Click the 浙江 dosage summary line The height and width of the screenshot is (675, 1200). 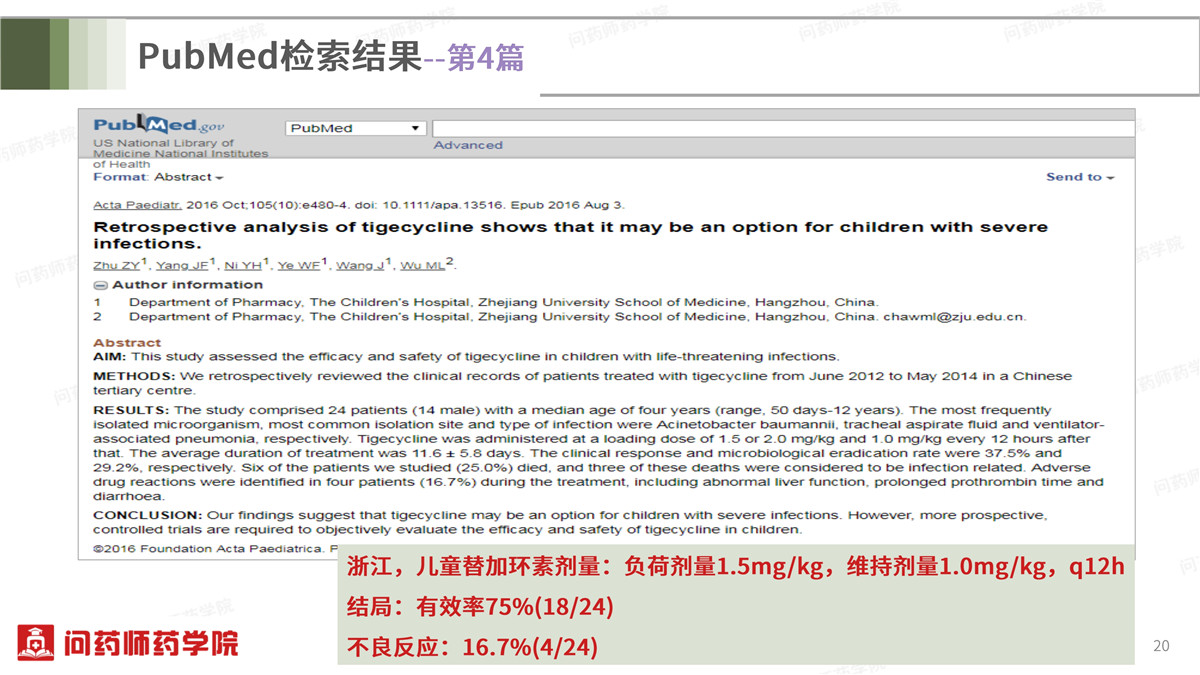coord(735,567)
